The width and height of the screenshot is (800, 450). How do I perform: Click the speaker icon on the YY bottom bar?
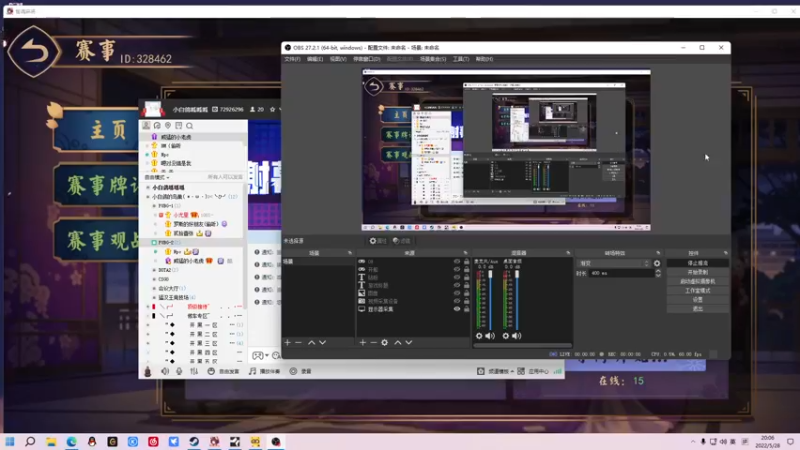[x=165, y=371]
